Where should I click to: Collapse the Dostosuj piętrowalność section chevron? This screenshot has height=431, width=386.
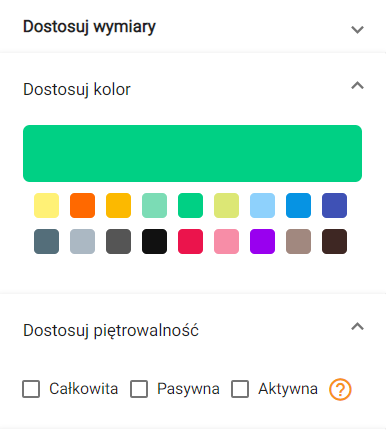pos(357,326)
